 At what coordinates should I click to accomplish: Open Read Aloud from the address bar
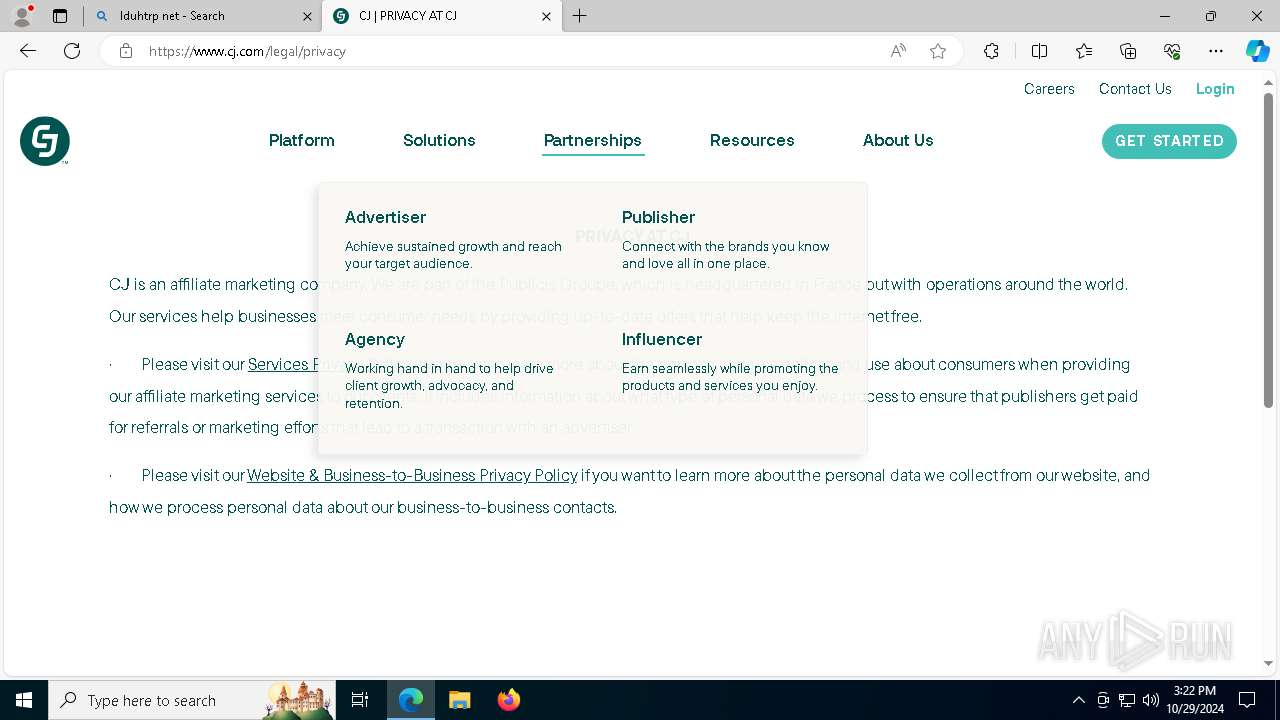(x=898, y=51)
